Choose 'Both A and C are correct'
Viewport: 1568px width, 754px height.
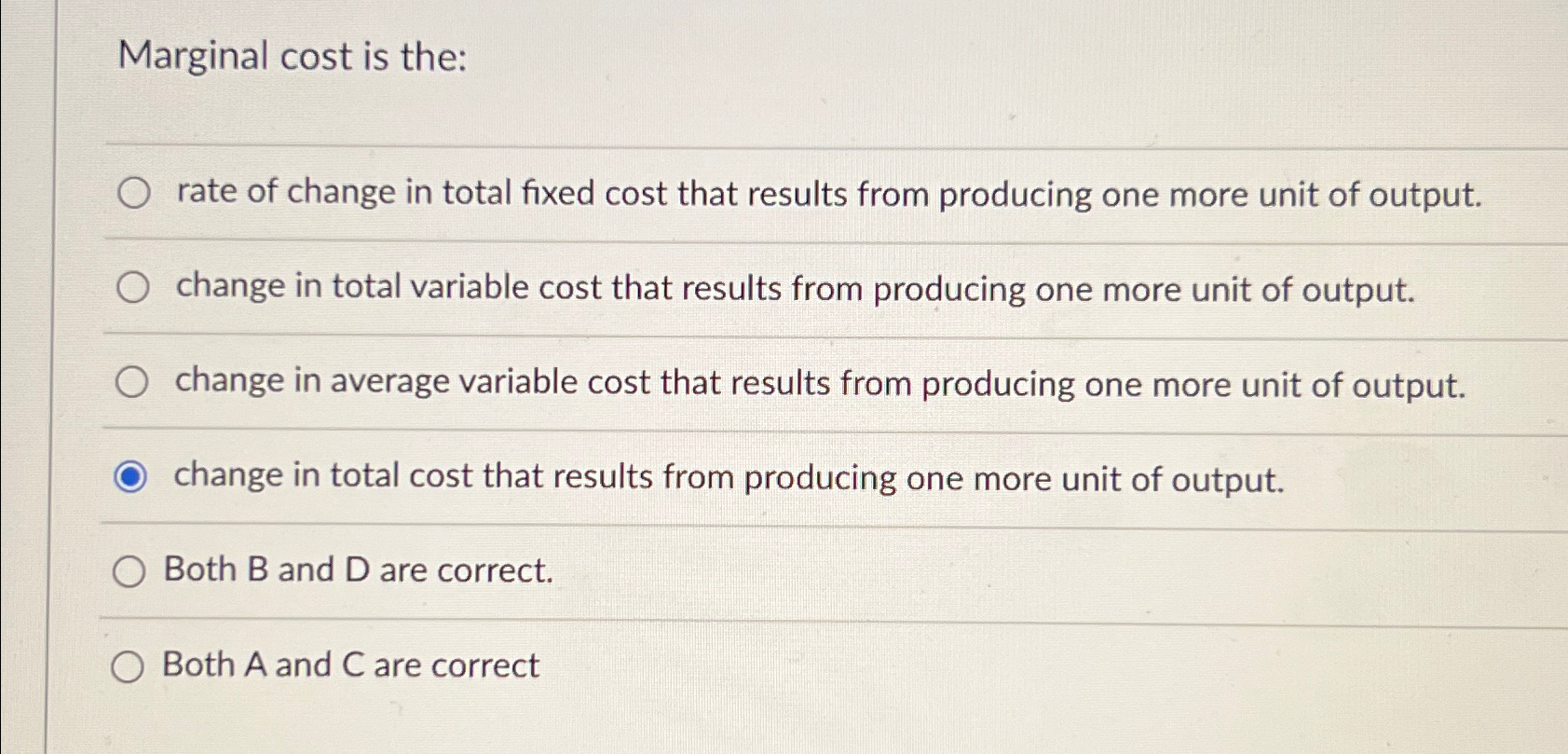pyautogui.click(x=130, y=665)
